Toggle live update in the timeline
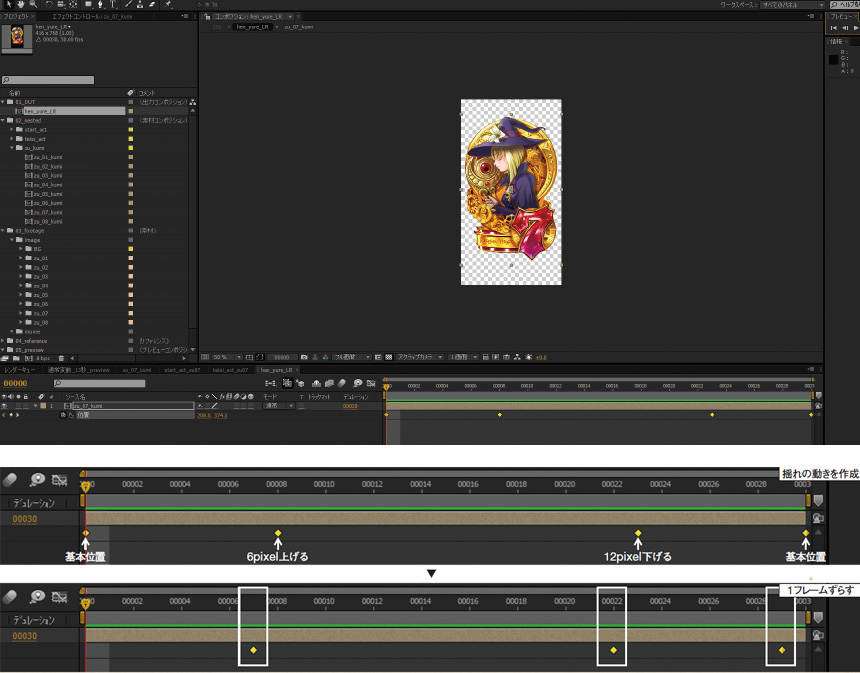The height and width of the screenshot is (673, 860). (287, 383)
